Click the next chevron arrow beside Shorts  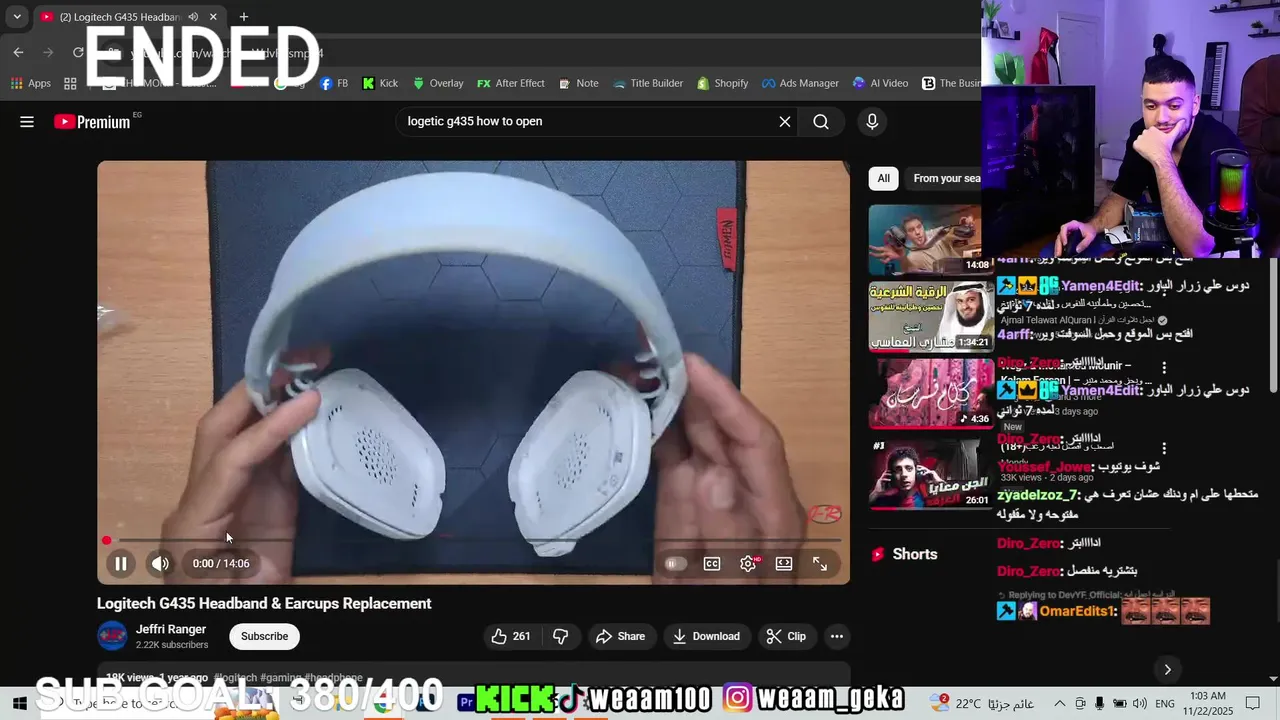point(1167,669)
